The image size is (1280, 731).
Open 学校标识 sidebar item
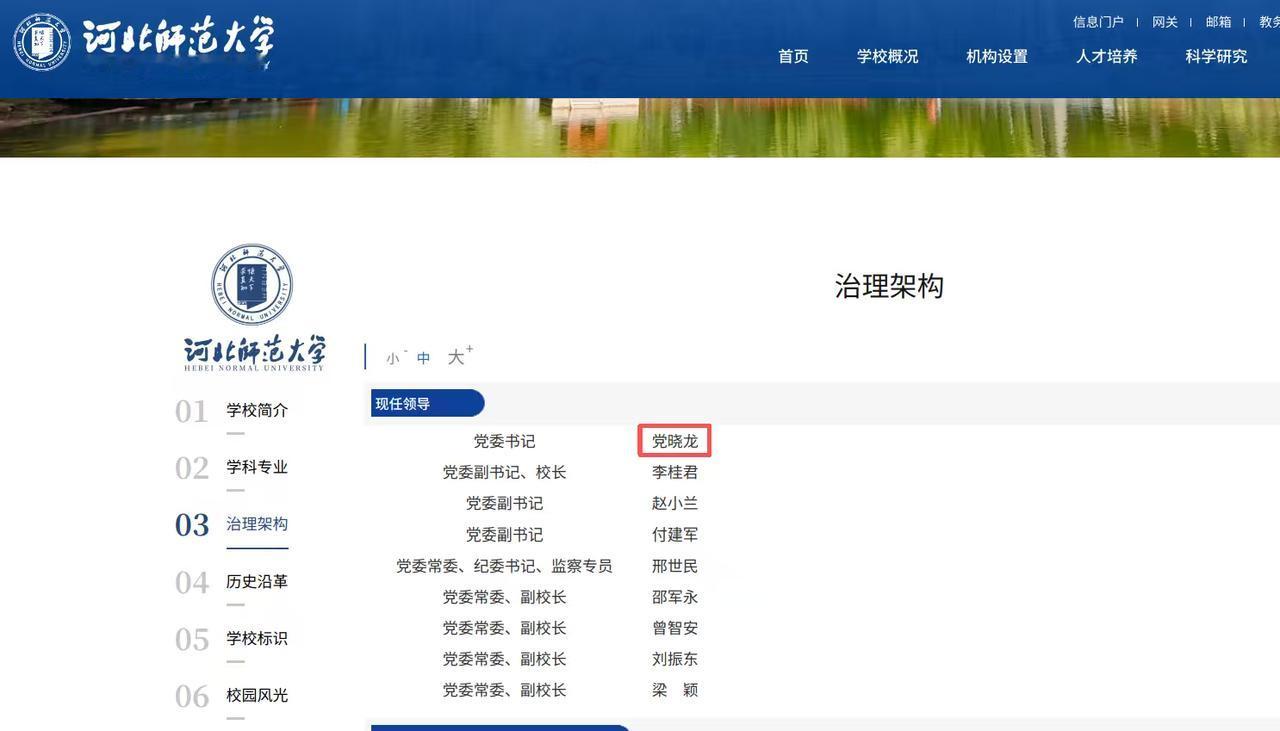[257, 638]
